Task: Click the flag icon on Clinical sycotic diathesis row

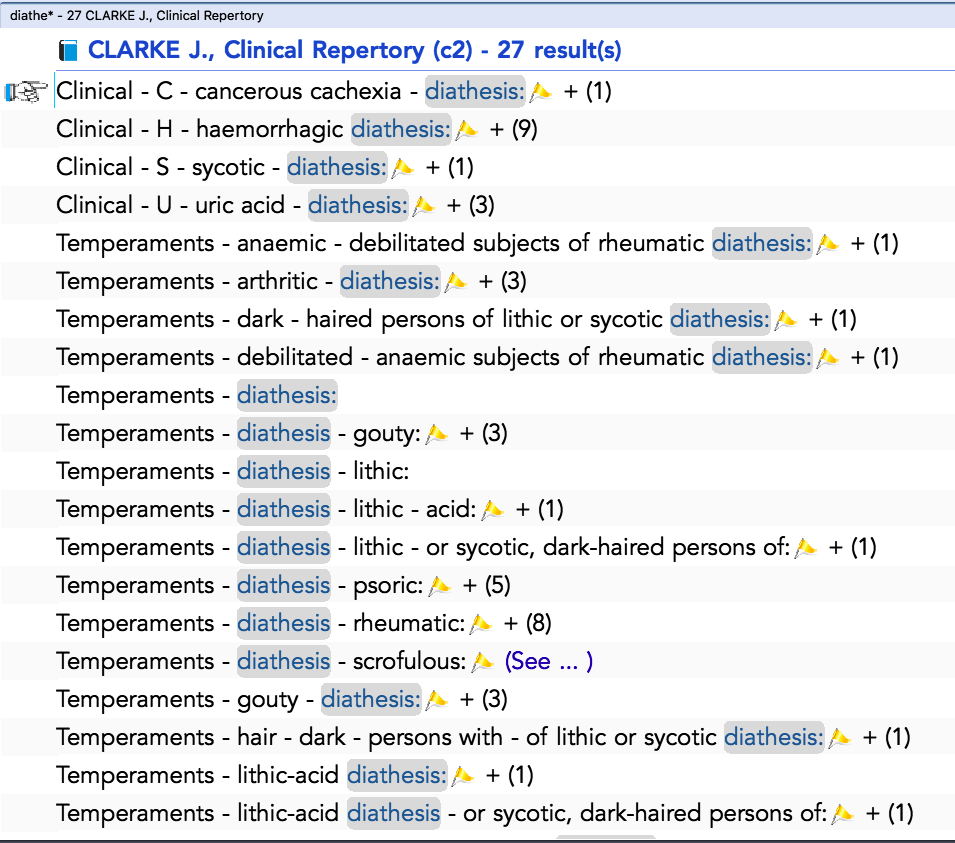Action: tap(402, 168)
